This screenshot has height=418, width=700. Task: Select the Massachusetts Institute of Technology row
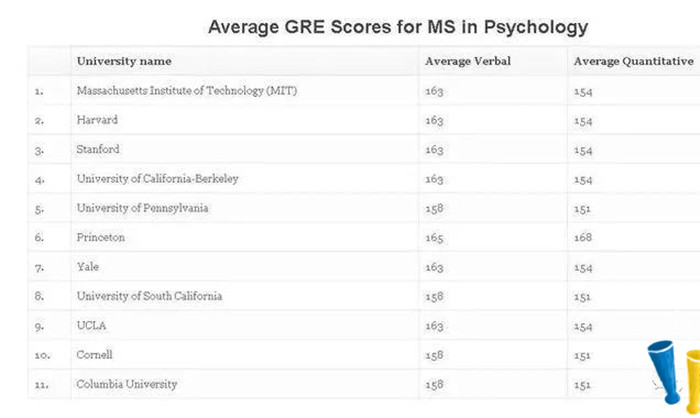[364, 91]
